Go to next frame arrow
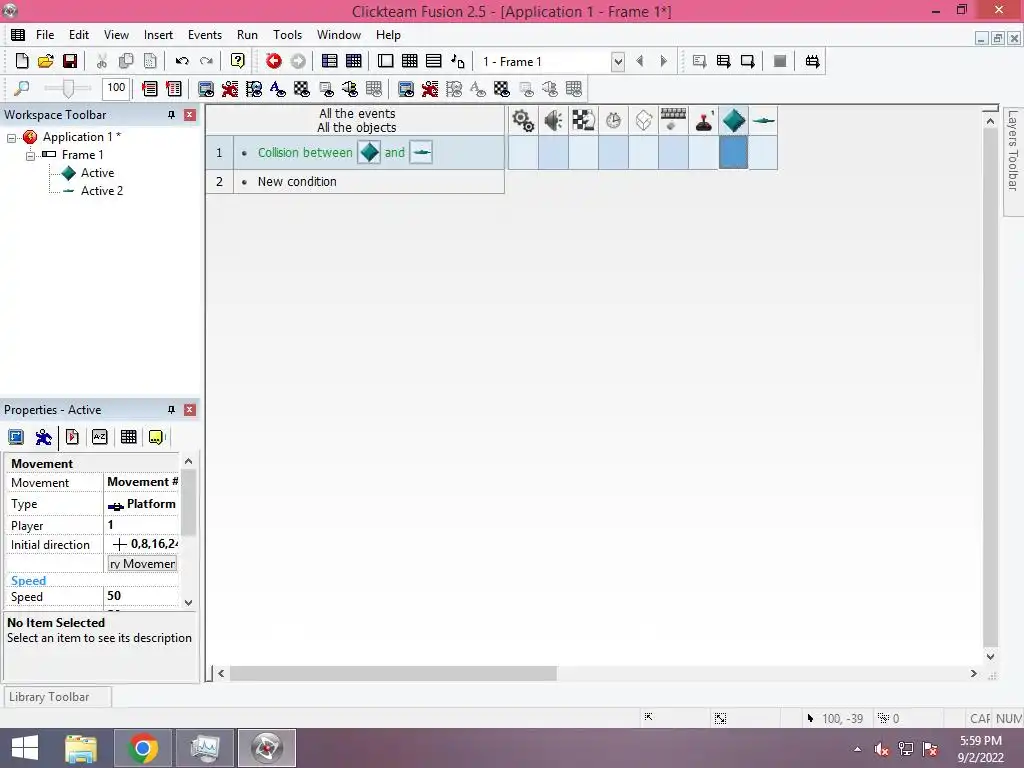The height and width of the screenshot is (768, 1024). coord(664,61)
